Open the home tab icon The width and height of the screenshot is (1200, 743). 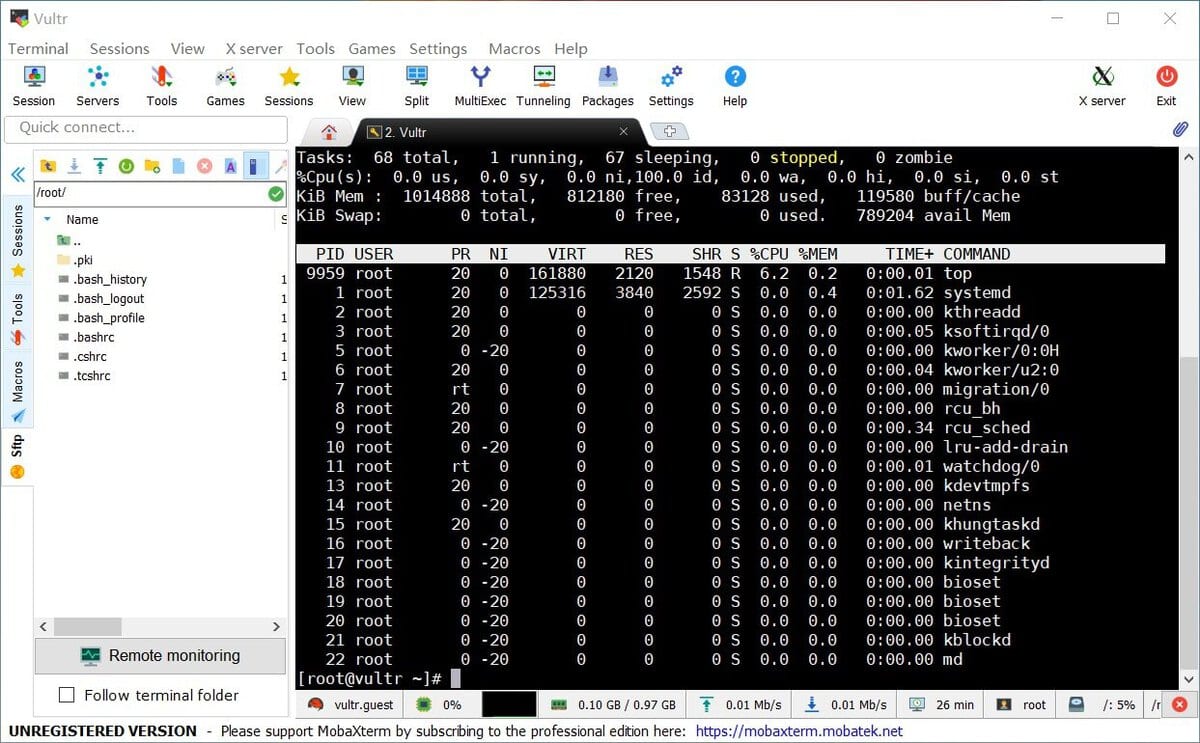[x=329, y=132]
